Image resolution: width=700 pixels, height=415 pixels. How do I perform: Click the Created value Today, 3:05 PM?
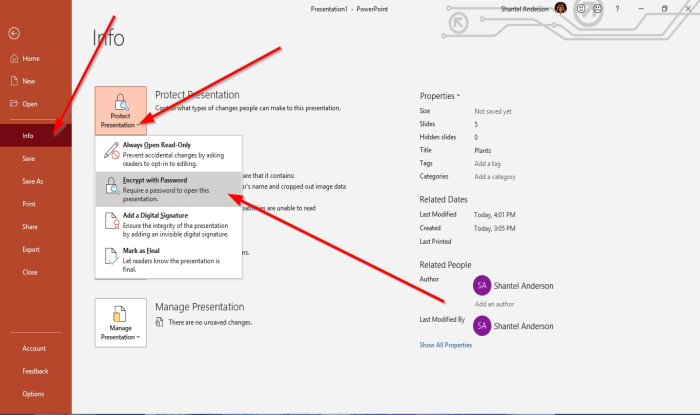click(x=495, y=228)
